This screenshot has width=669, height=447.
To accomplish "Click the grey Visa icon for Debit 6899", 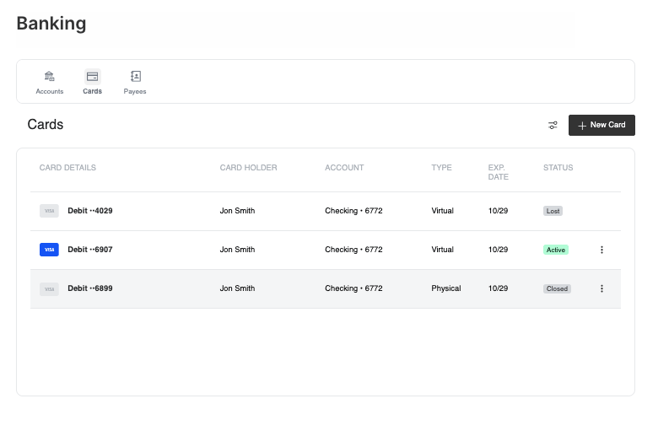I will pos(49,289).
